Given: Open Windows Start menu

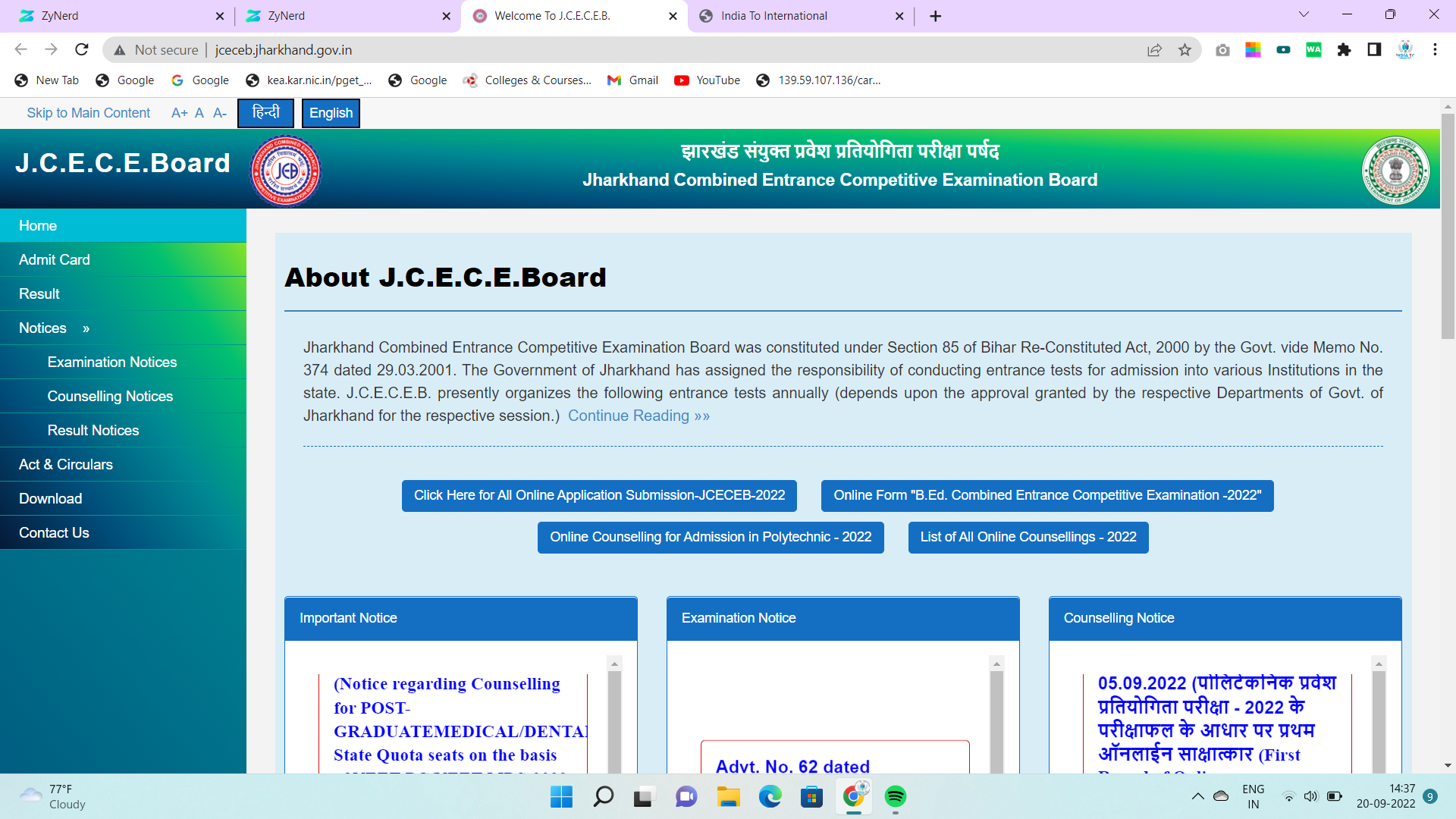Looking at the screenshot, I should [561, 796].
